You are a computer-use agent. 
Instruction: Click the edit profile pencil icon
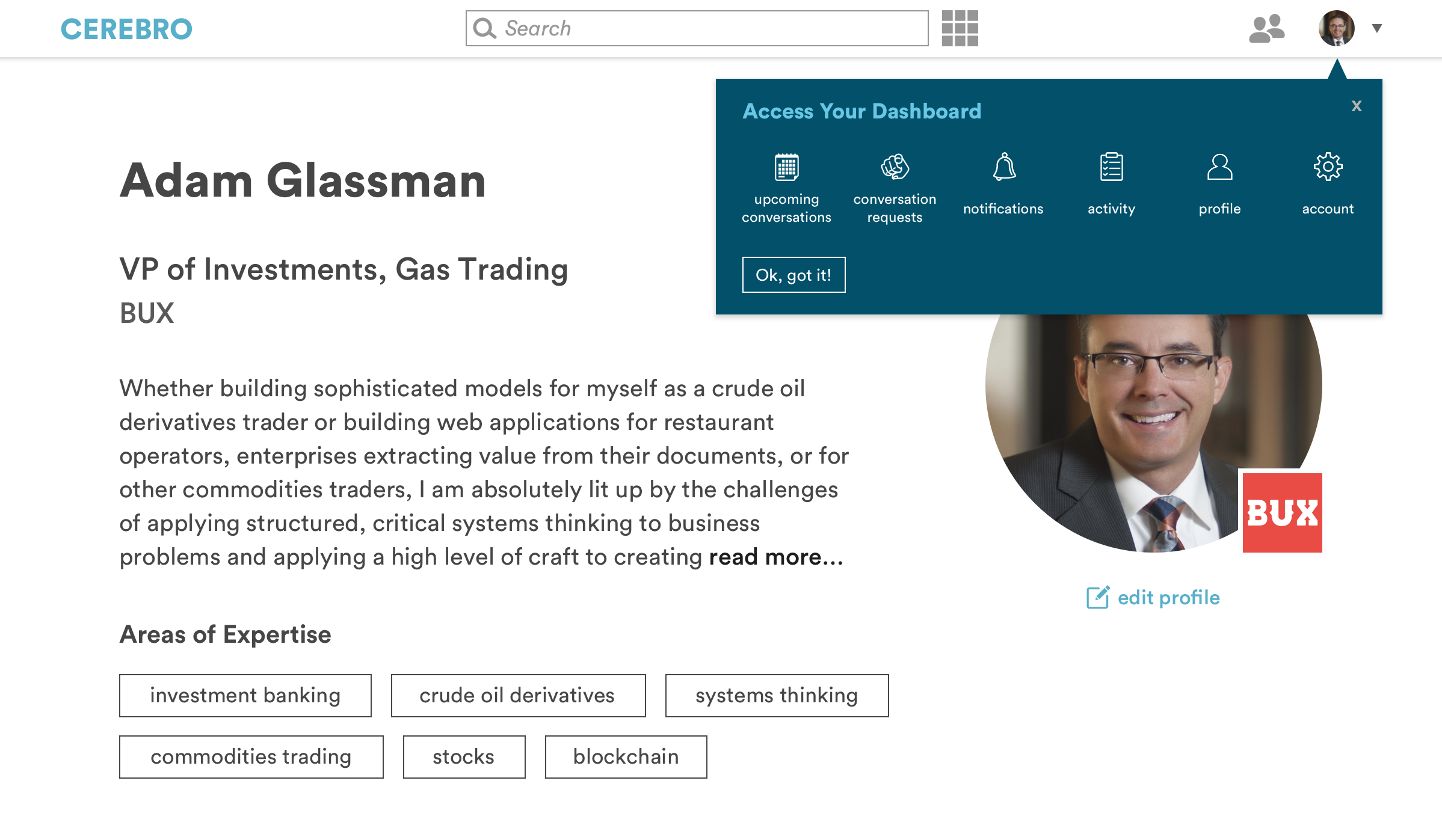[1098, 597]
